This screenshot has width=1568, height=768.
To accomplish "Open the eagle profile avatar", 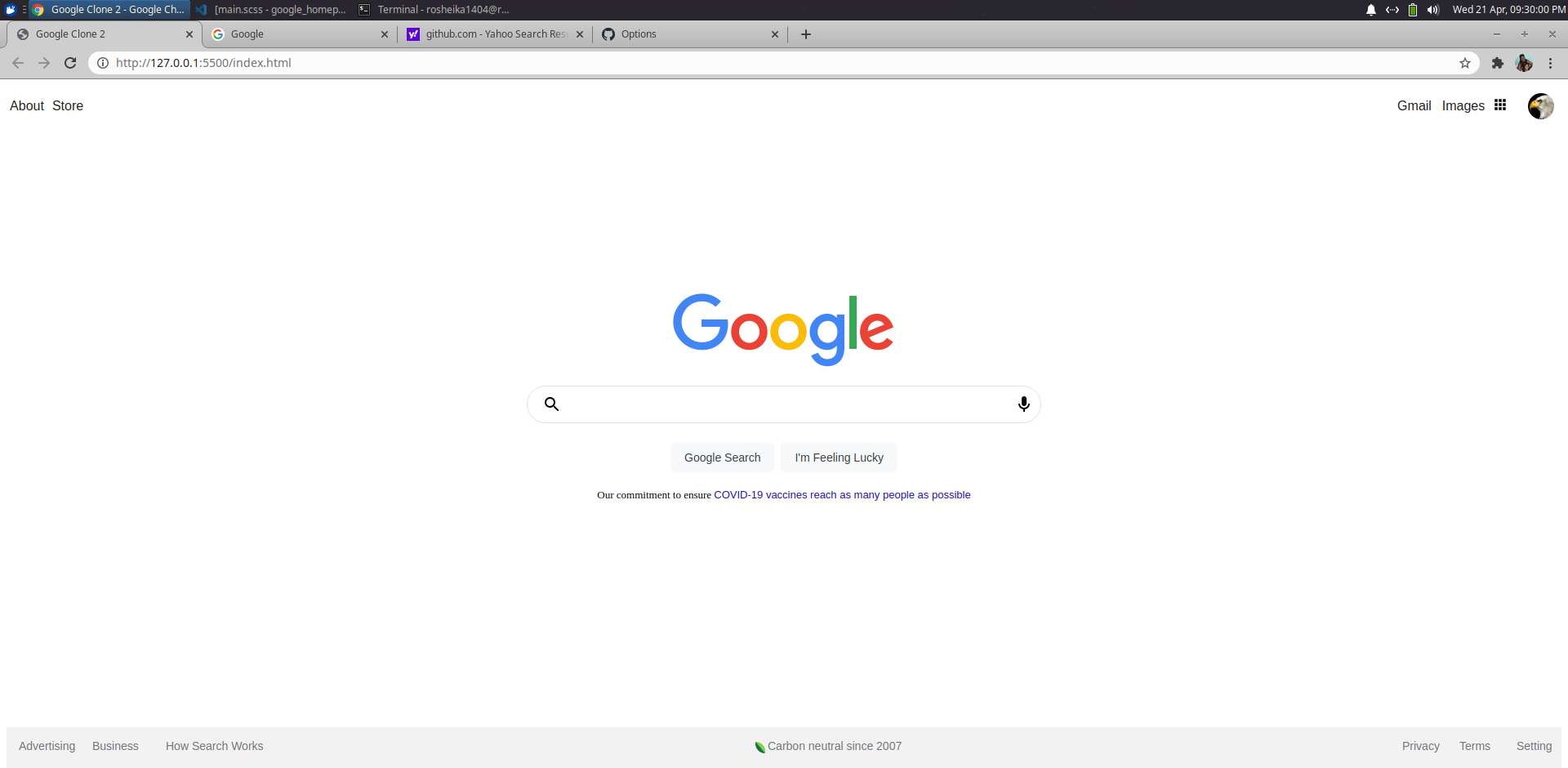I will [x=1541, y=106].
